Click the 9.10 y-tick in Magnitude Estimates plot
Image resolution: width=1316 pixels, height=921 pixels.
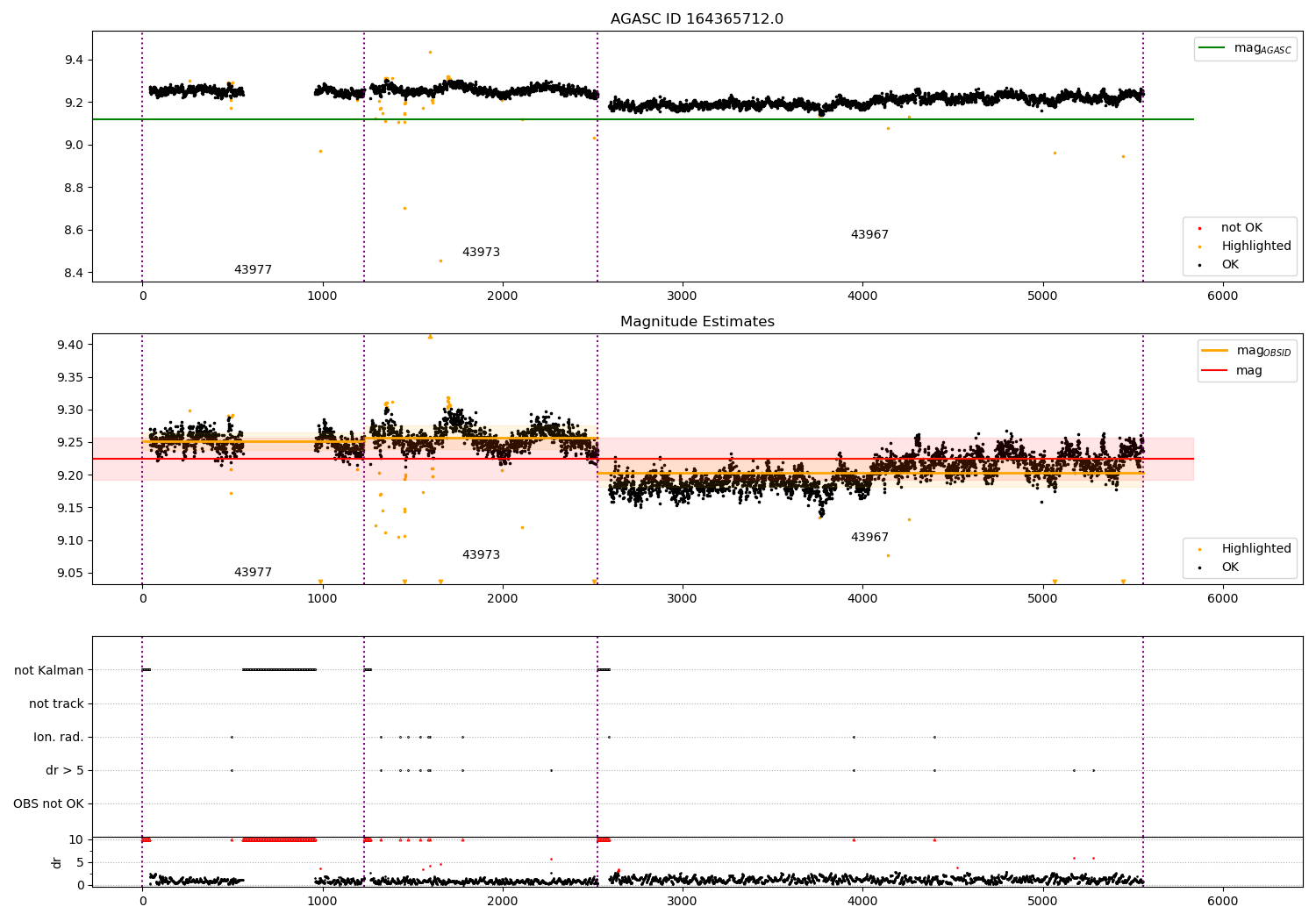coord(70,541)
